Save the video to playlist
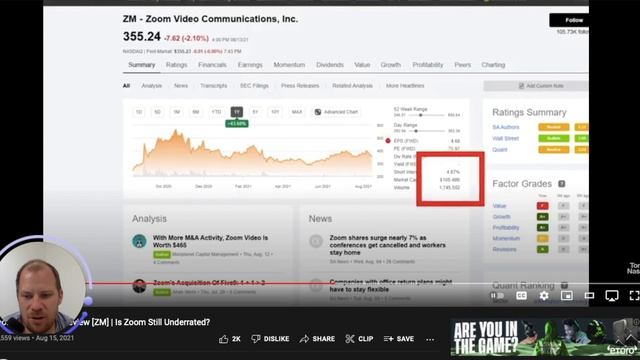 [399, 339]
